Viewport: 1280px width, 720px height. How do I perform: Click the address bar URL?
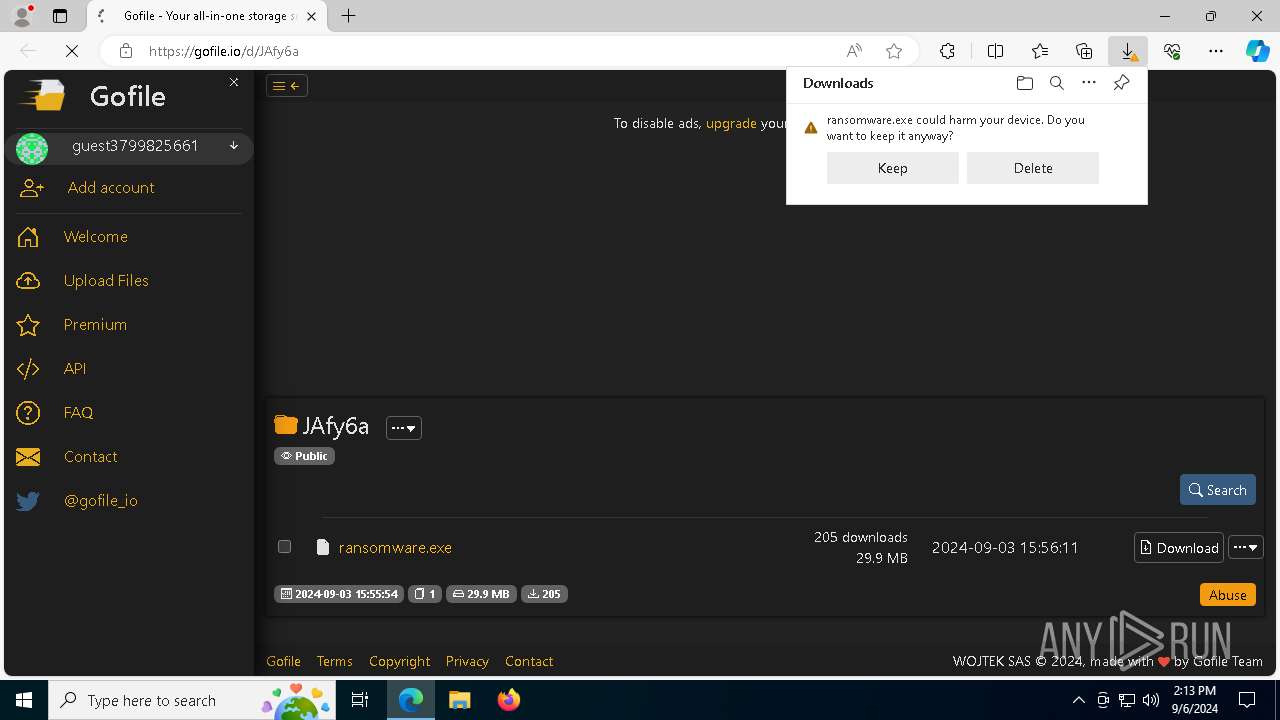pyautogui.click(x=224, y=51)
